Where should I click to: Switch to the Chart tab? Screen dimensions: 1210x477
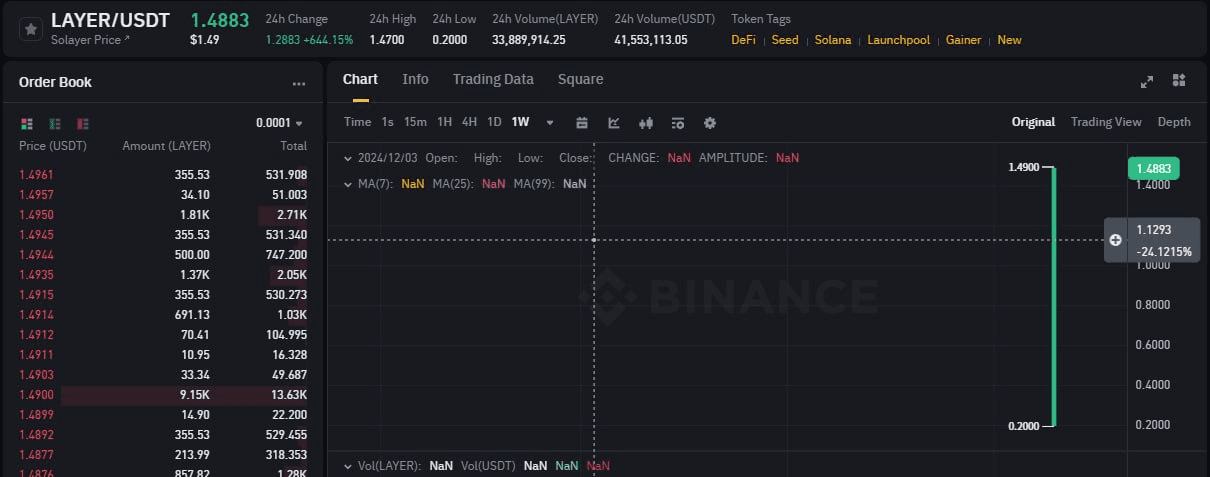tap(360, 79)
